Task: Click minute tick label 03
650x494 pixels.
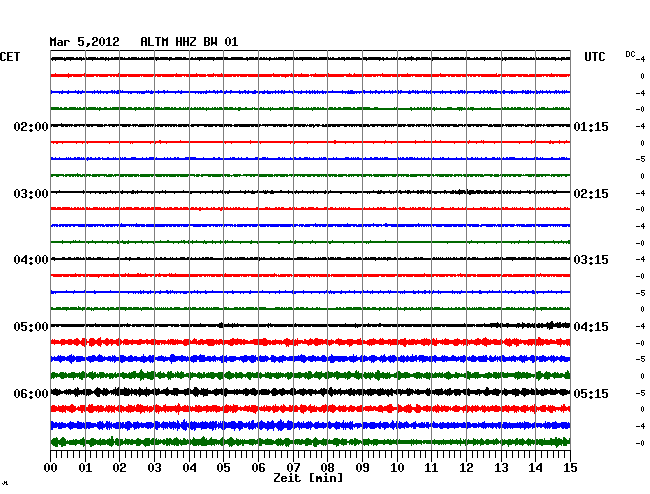Action: pos(154,468)
